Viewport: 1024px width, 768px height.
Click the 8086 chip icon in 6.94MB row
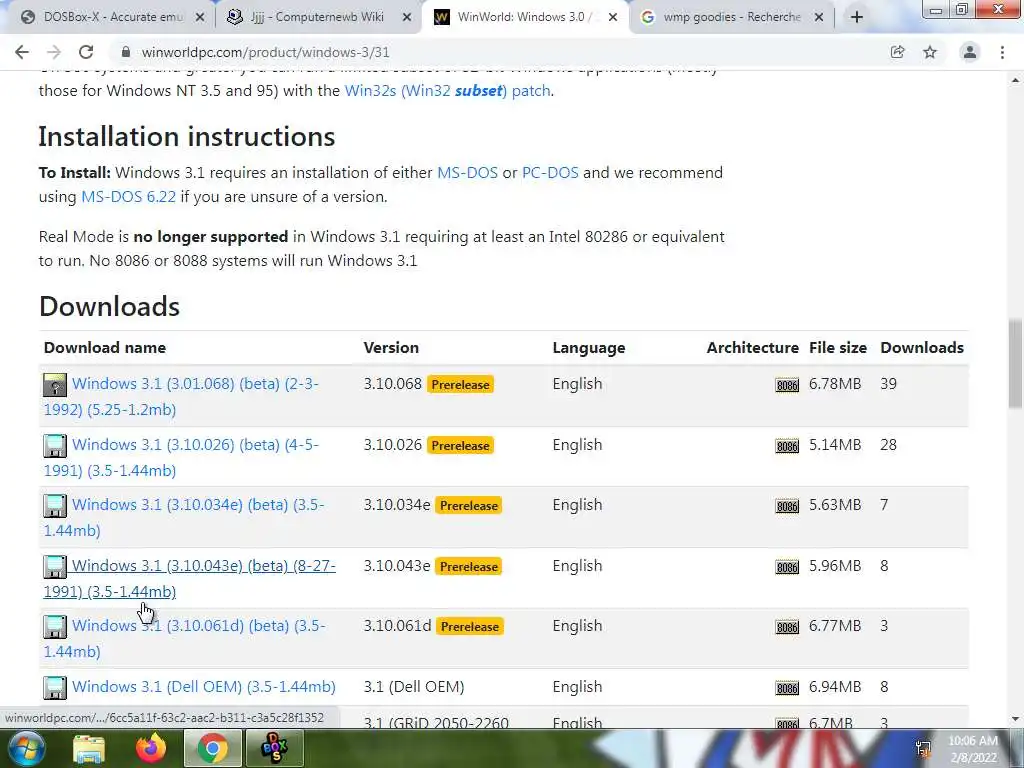click(787, 688)
